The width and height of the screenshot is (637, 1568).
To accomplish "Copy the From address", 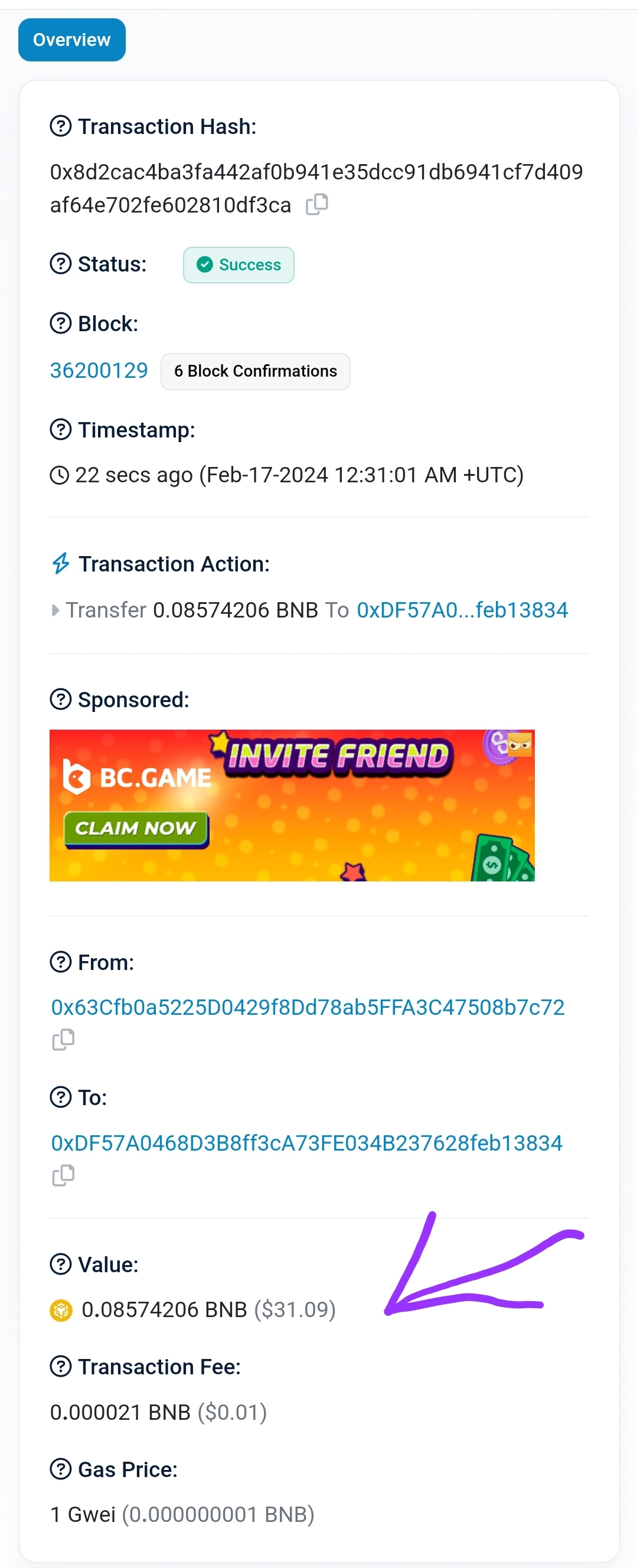I will [63, 1040].
